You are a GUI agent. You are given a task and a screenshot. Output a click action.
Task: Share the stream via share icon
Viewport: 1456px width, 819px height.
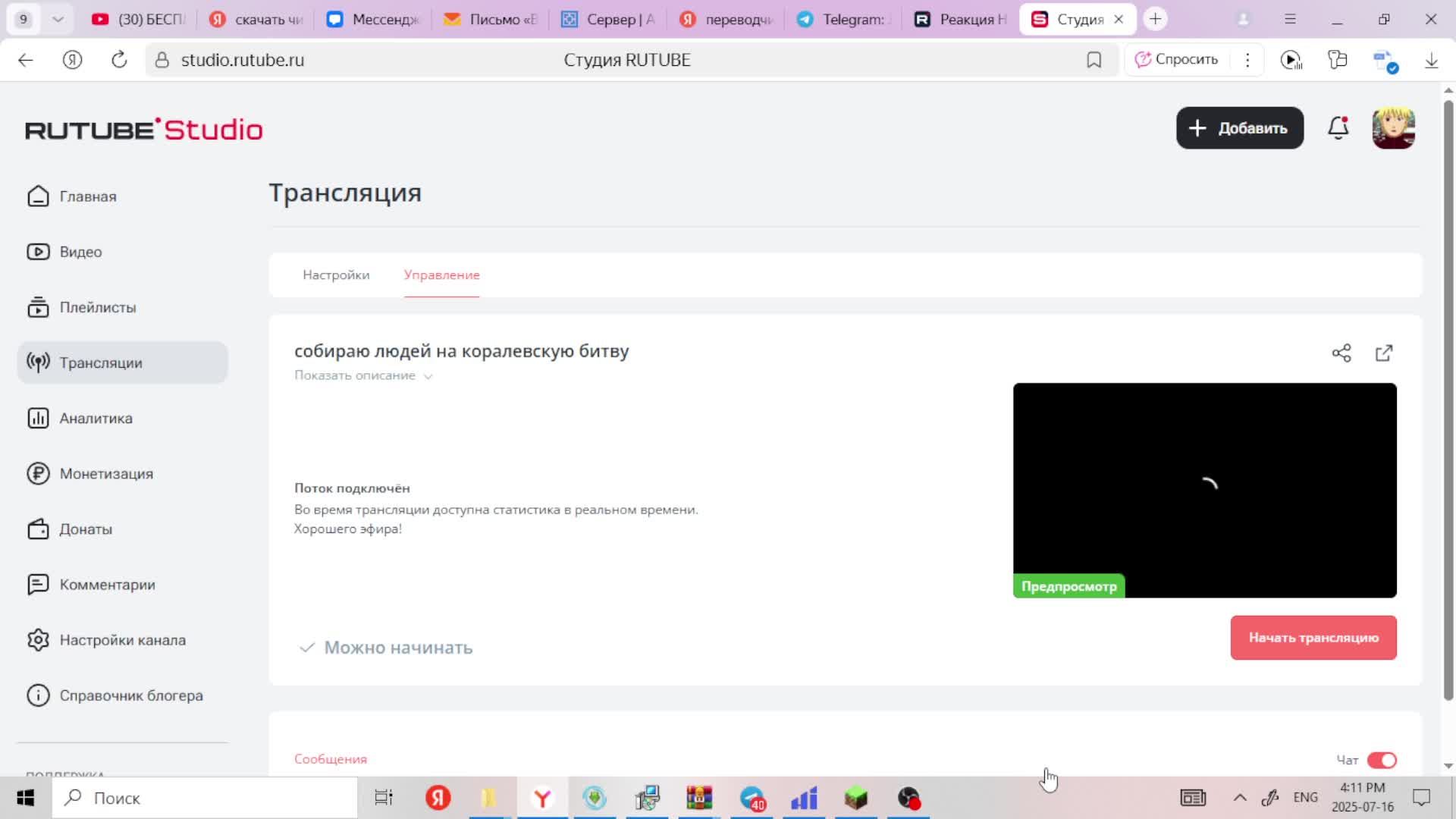[1341, 353]
